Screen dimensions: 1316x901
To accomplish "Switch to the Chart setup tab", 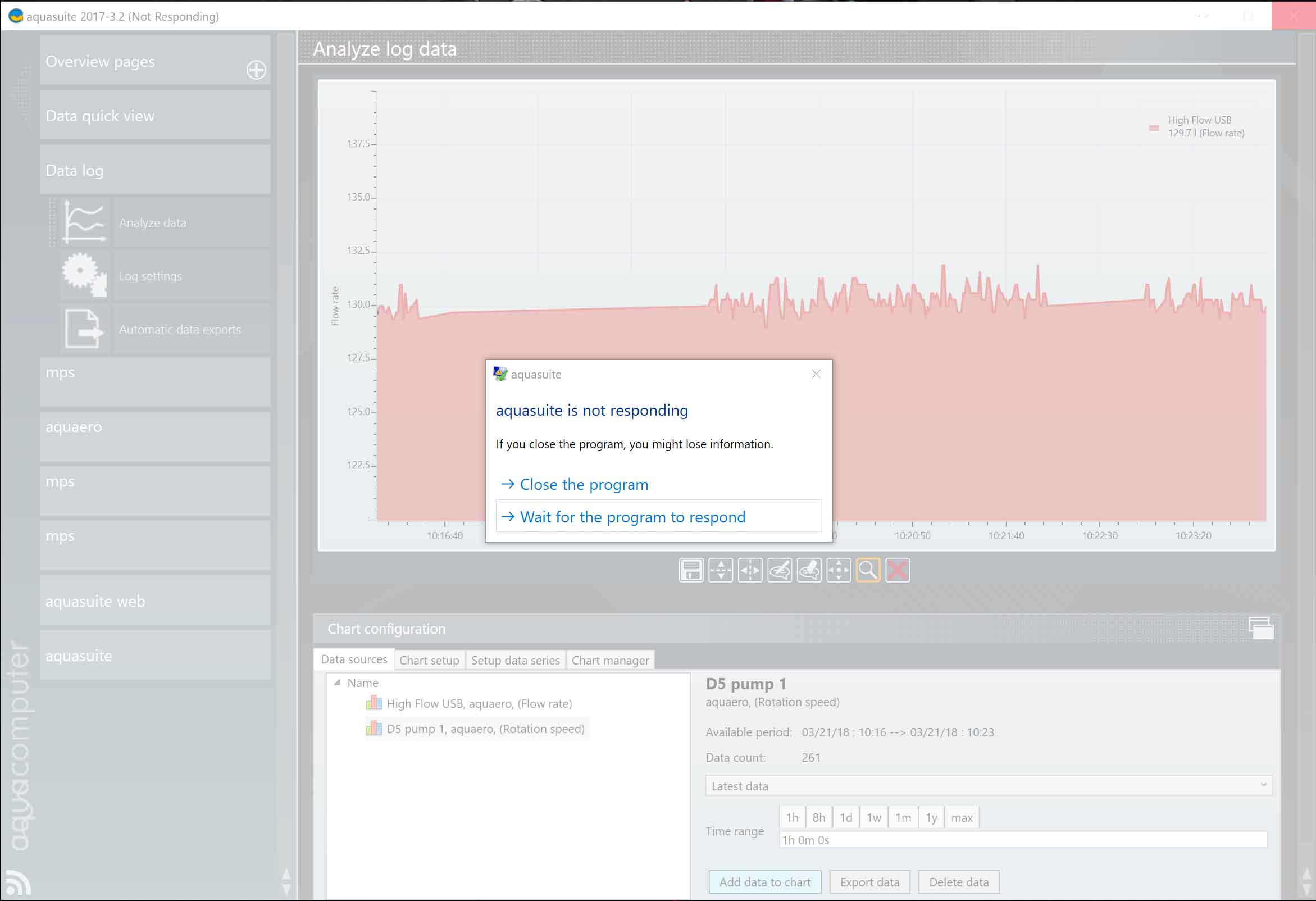I will tap(429, 660).
